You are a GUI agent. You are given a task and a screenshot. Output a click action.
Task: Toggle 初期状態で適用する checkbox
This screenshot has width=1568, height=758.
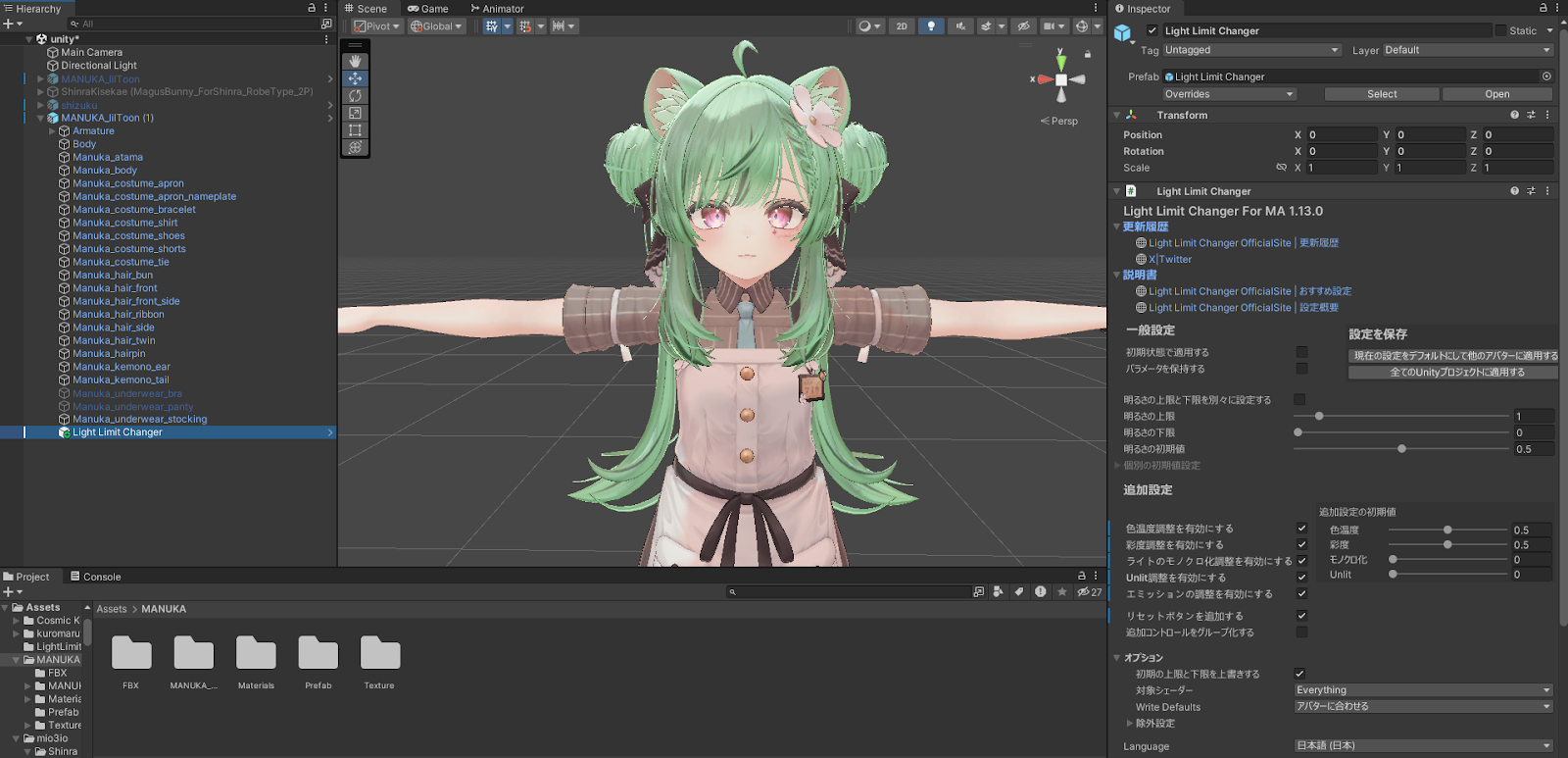click(1301, 352)
